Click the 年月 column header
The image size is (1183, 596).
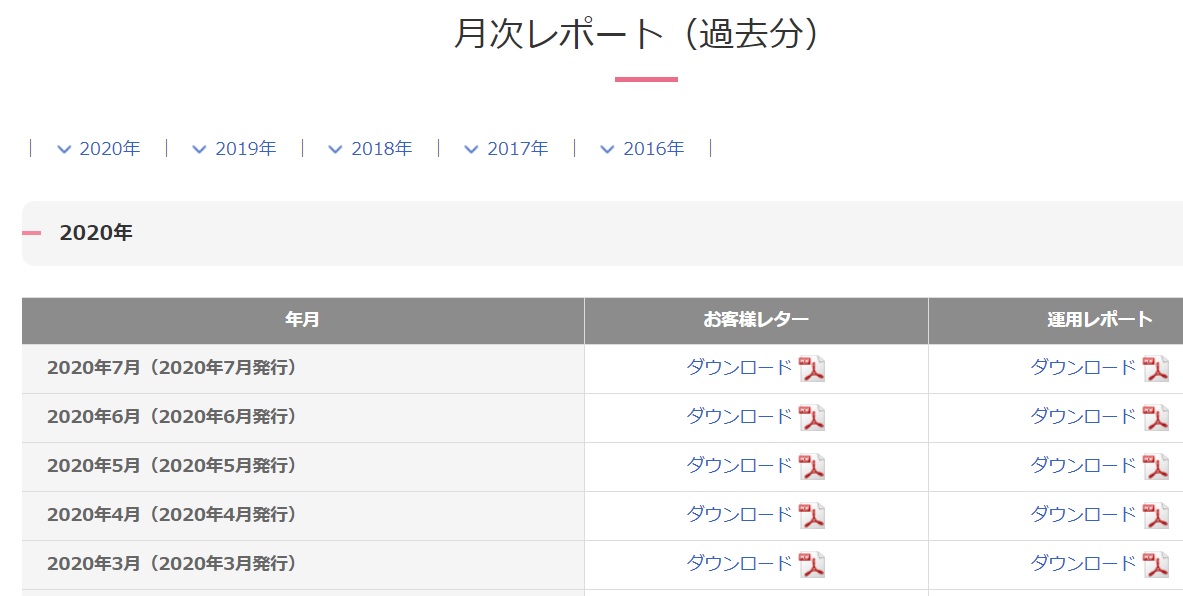tap(302, 320)
